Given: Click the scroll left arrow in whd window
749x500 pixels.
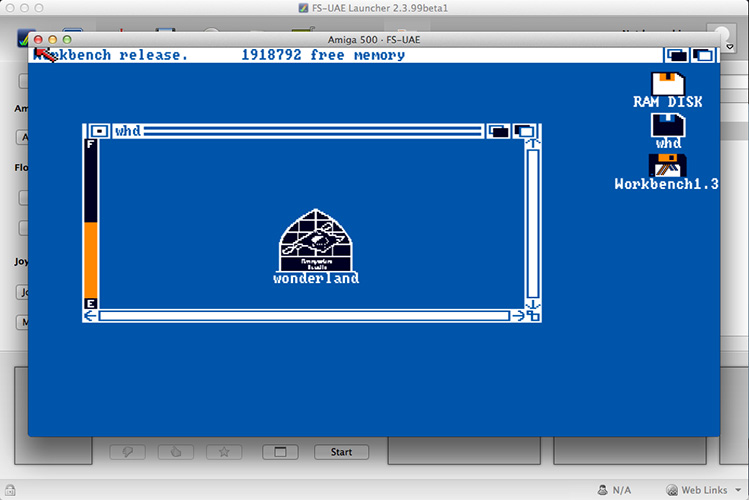Looking at the screenshot, I should [x=90, y=316].
